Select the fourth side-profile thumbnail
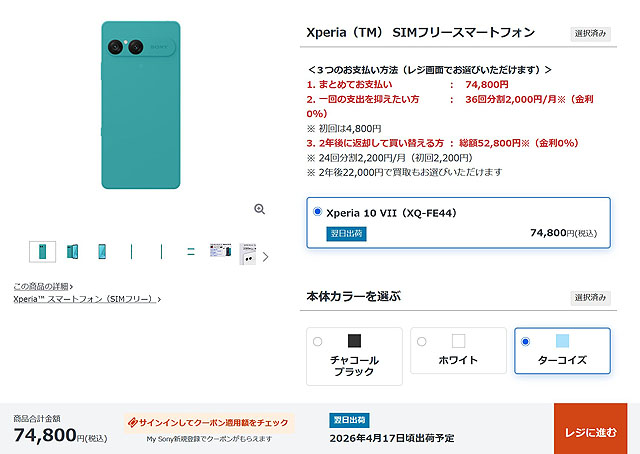 pyautogui.click(x=132, y=252)
